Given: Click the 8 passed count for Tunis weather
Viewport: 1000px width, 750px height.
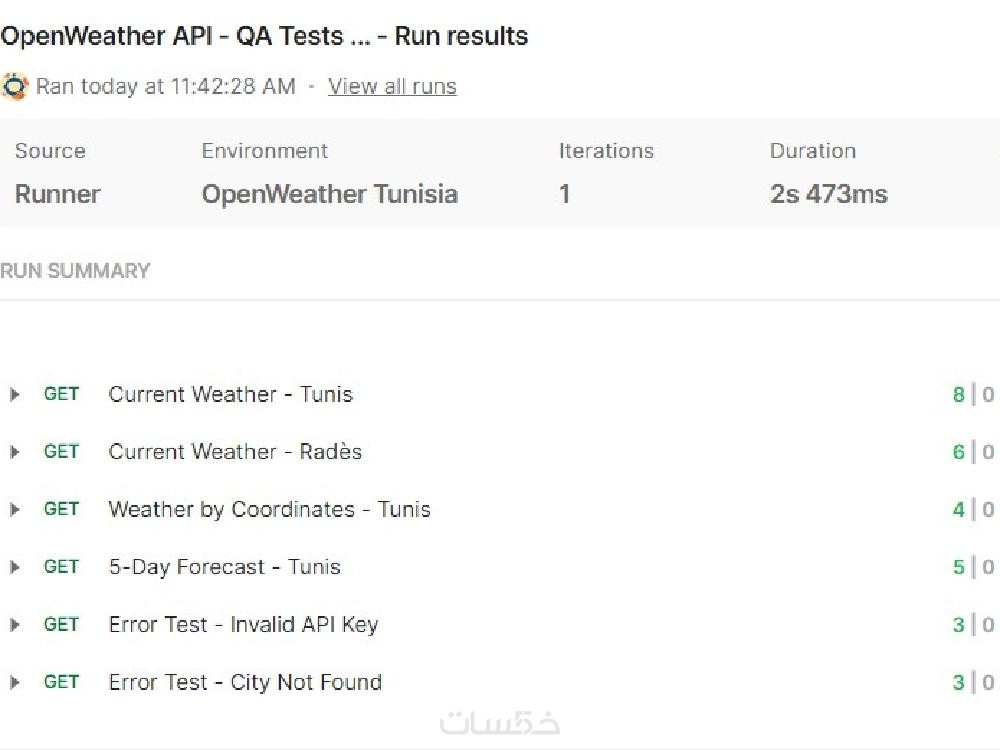Looking at the screenshot, I should [x=958, y=395].
